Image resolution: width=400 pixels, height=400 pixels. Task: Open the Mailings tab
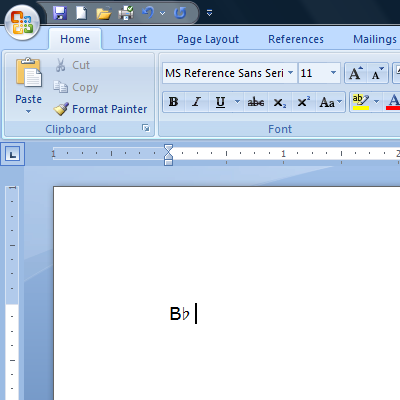tap(375, 39)
